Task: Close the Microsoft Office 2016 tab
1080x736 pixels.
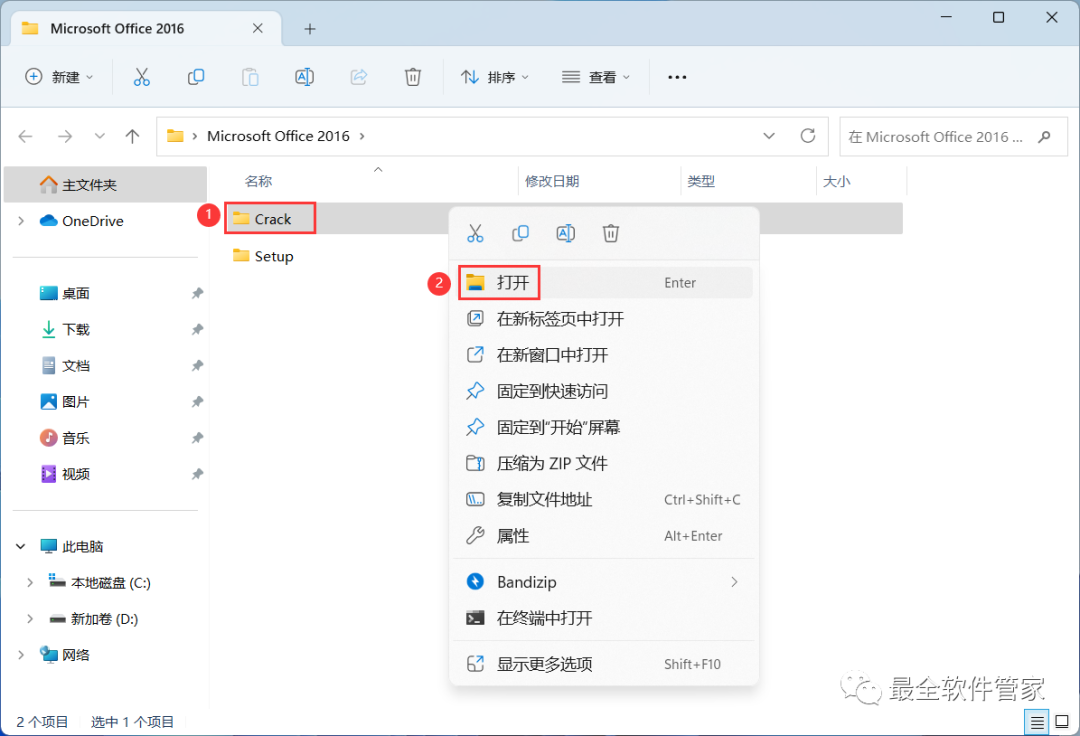Action: click(258, 28)
